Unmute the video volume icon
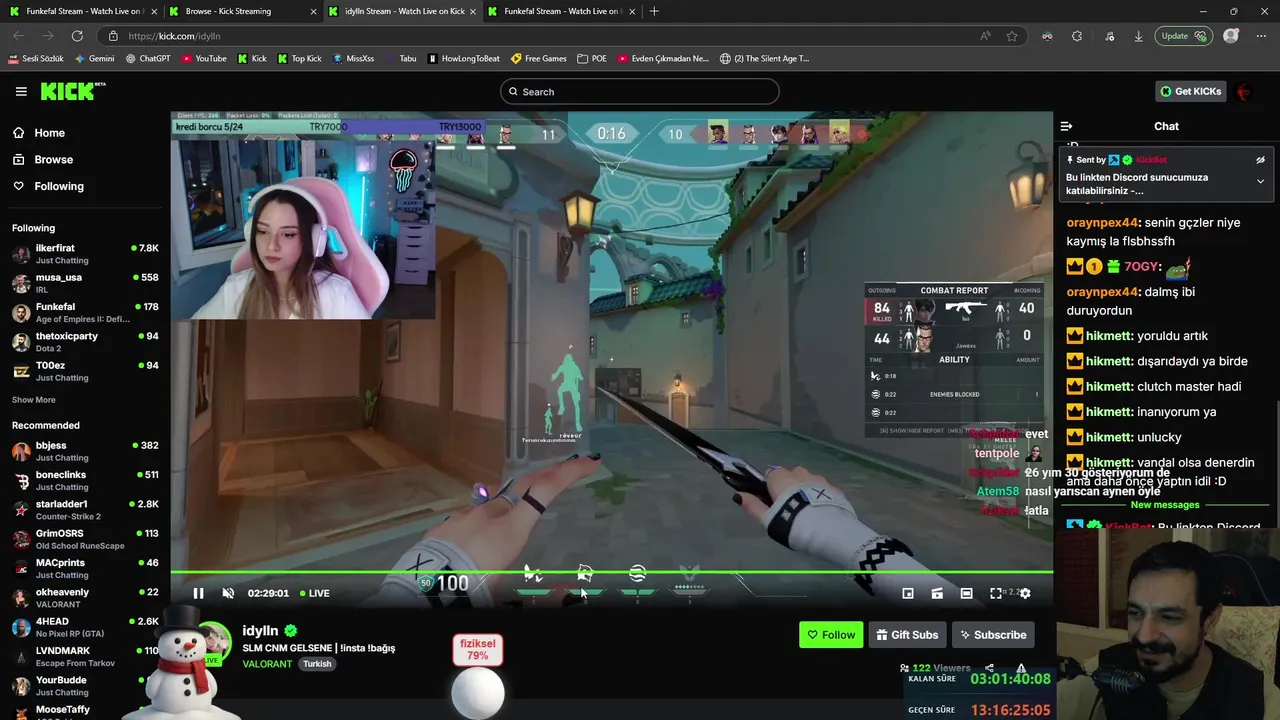The image size is (1280, 720). point(228,593)
